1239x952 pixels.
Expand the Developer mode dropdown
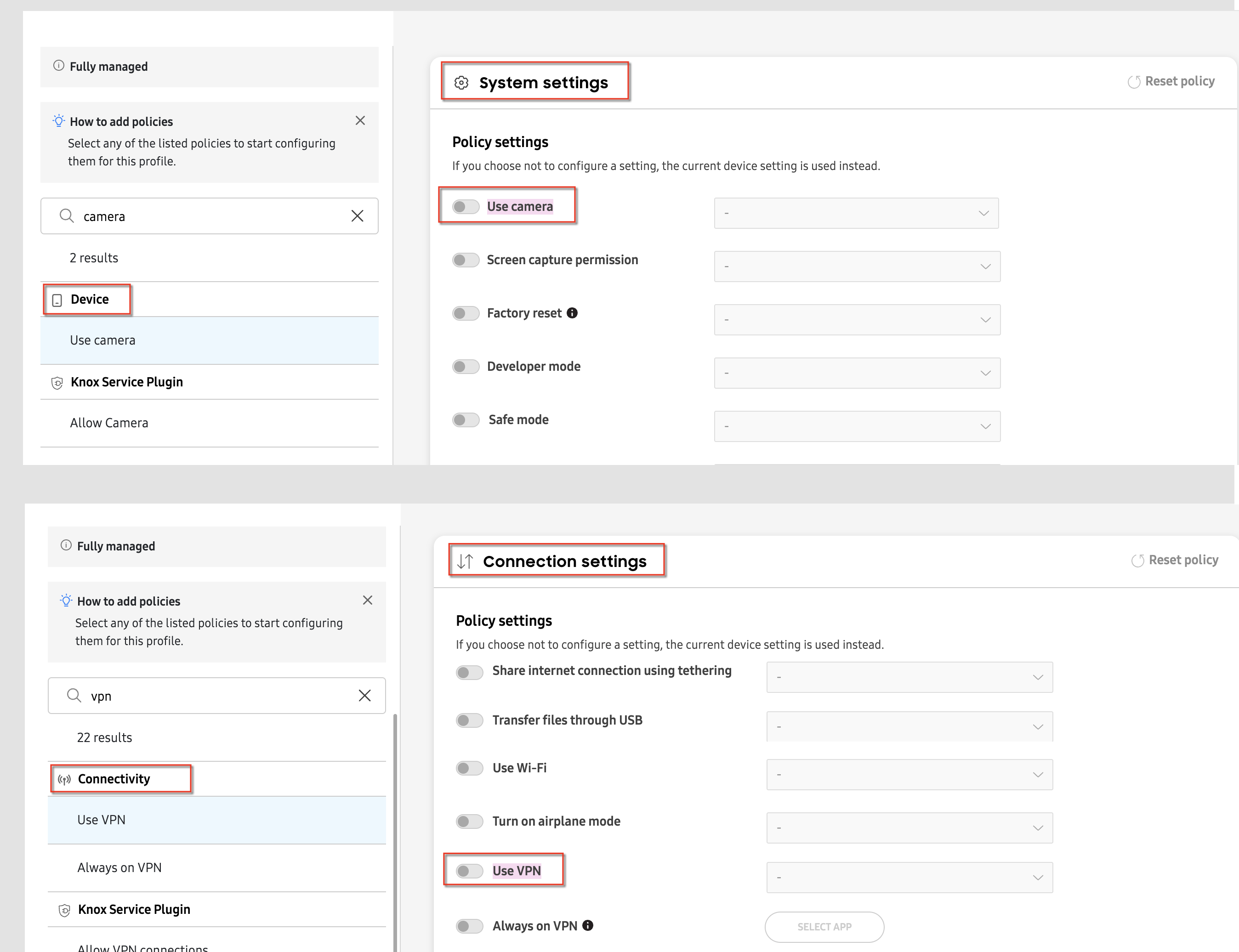click(x=857, y=373)
